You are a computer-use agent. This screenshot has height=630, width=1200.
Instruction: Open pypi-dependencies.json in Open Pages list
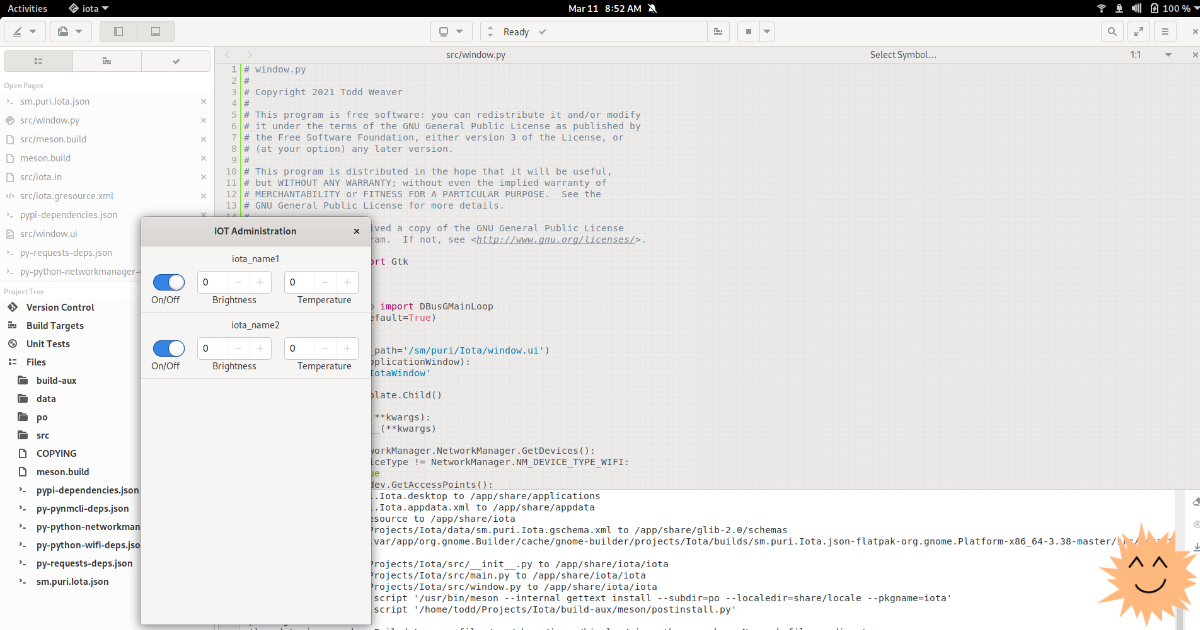click(x=69, y=215)
